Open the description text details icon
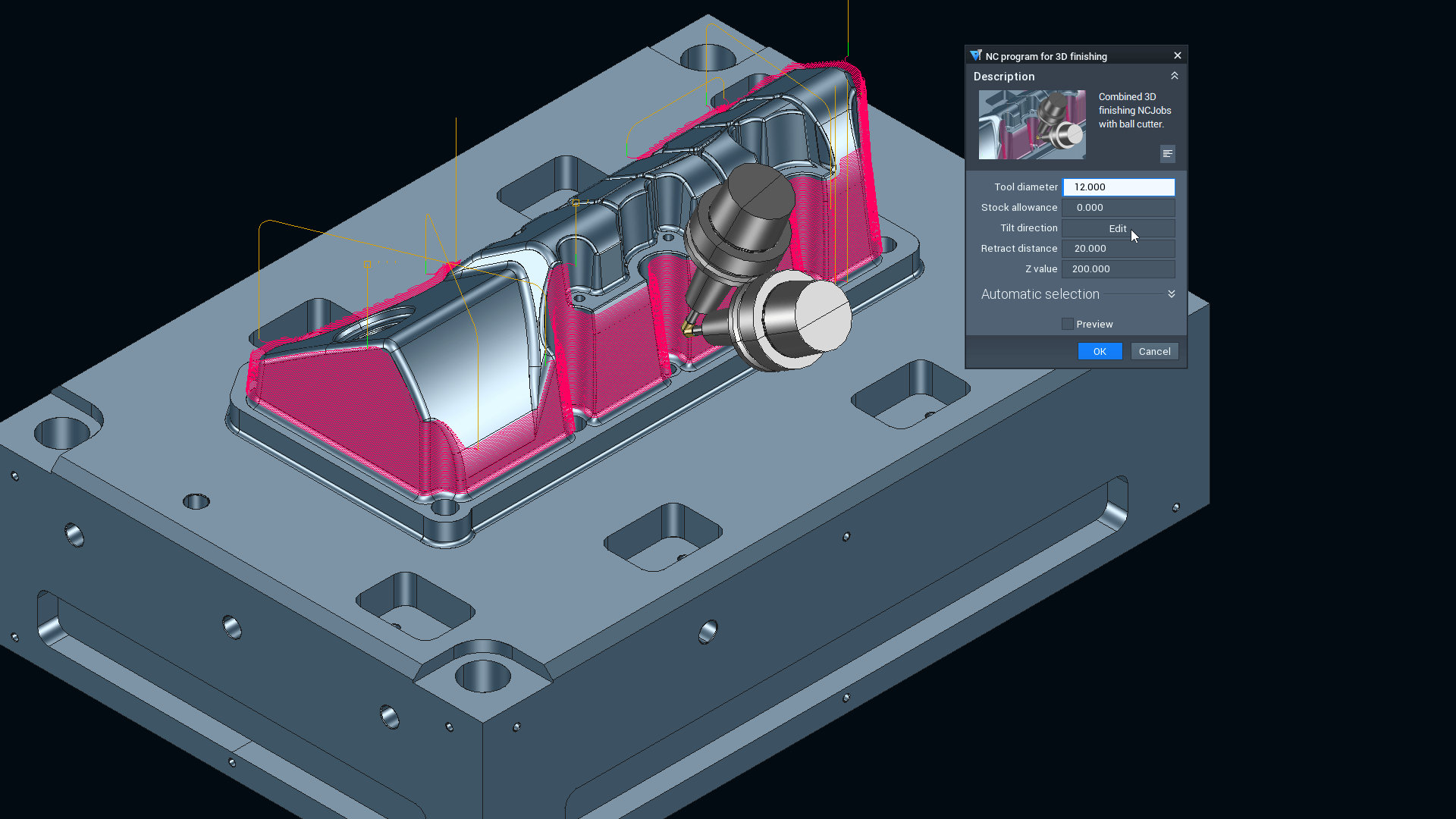 [x=1167, y=154]
